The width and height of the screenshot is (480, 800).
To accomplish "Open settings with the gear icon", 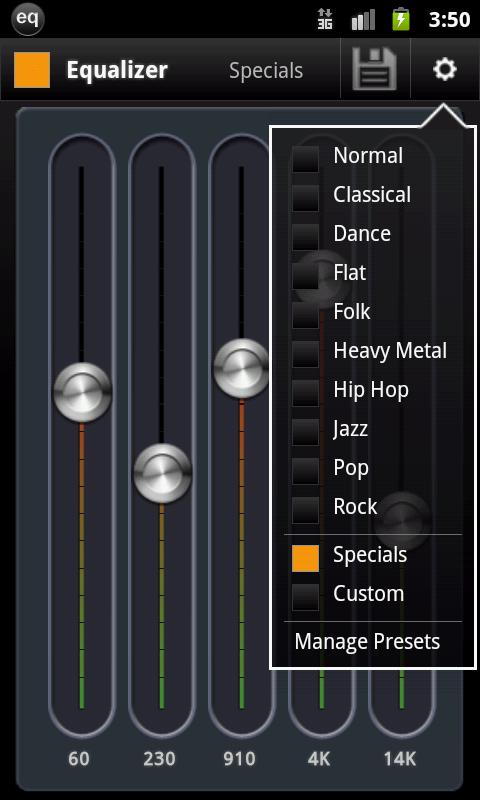I will [x=445, y=69].
